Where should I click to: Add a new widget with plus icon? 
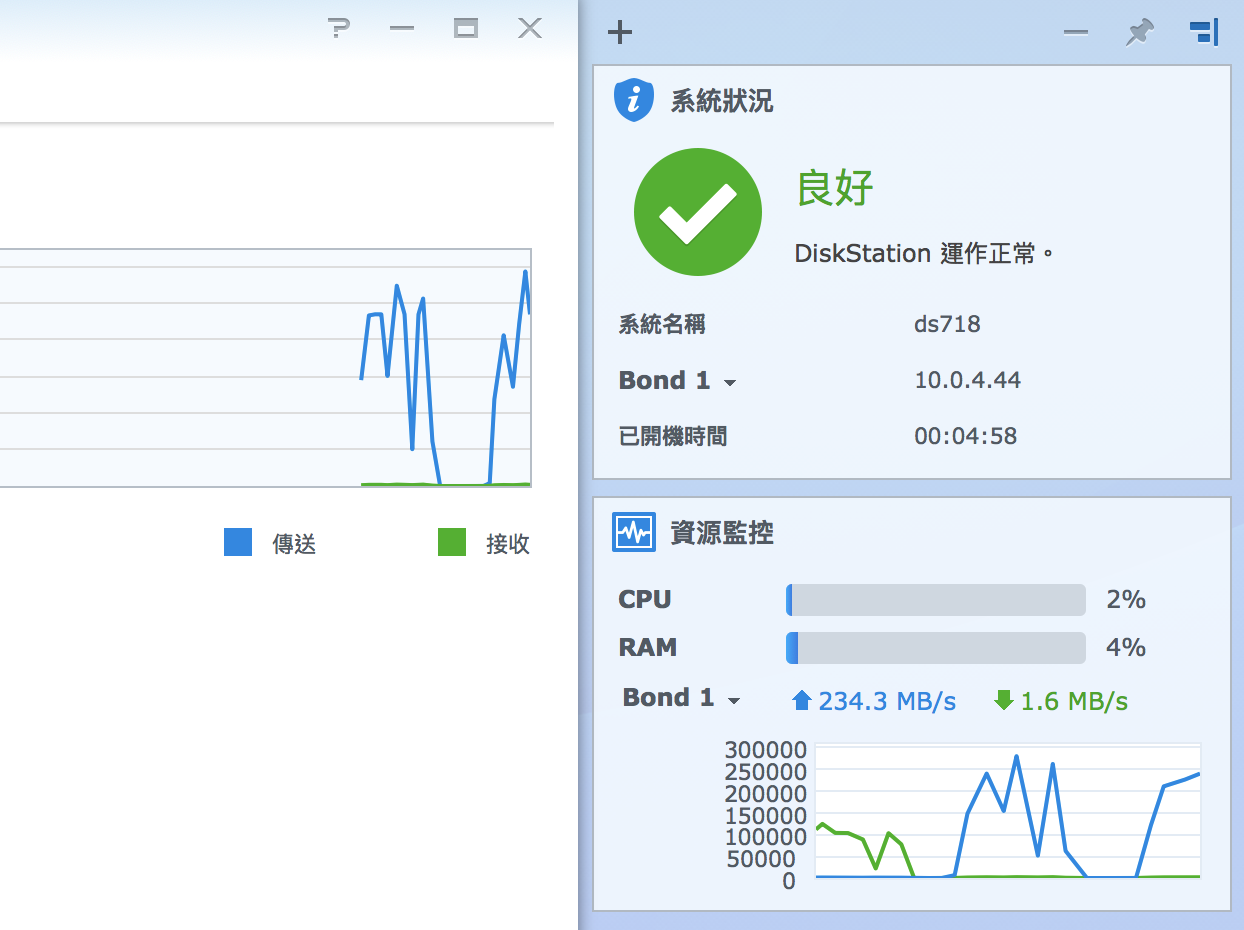(x=620, y=33)
